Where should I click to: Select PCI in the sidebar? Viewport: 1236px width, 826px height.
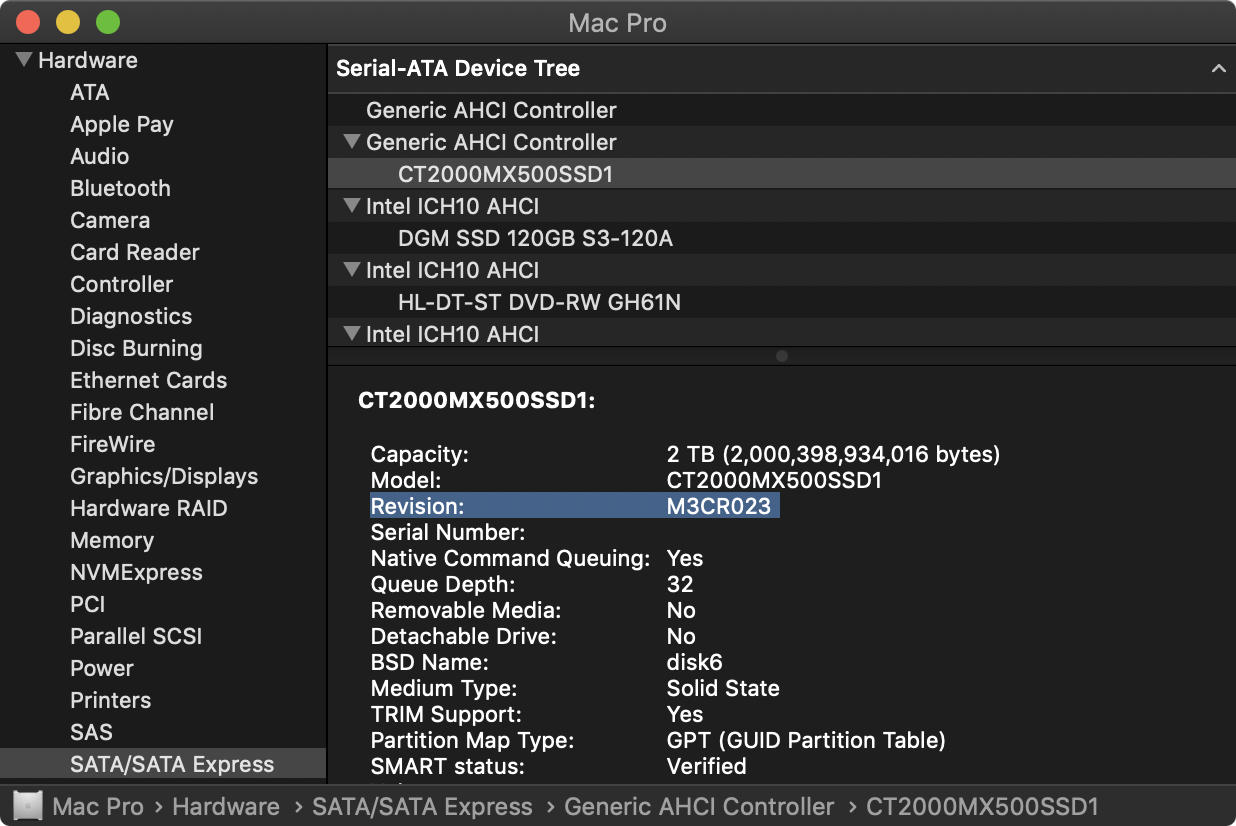(x=88, y=604)
